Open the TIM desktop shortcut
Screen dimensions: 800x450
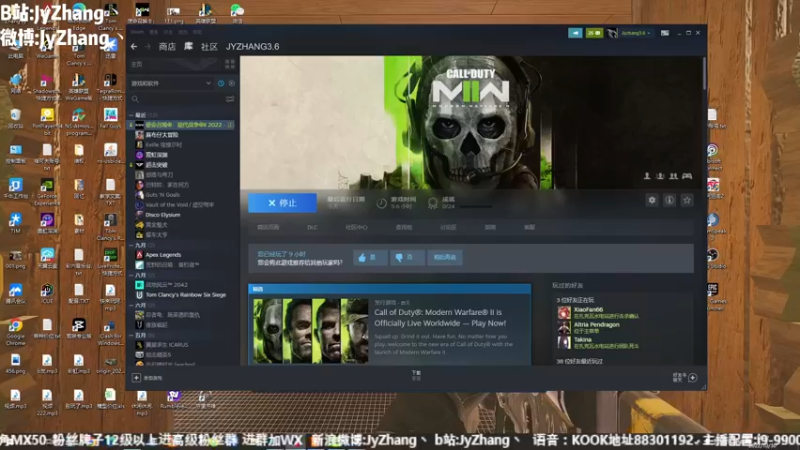[x=15, y=223]
